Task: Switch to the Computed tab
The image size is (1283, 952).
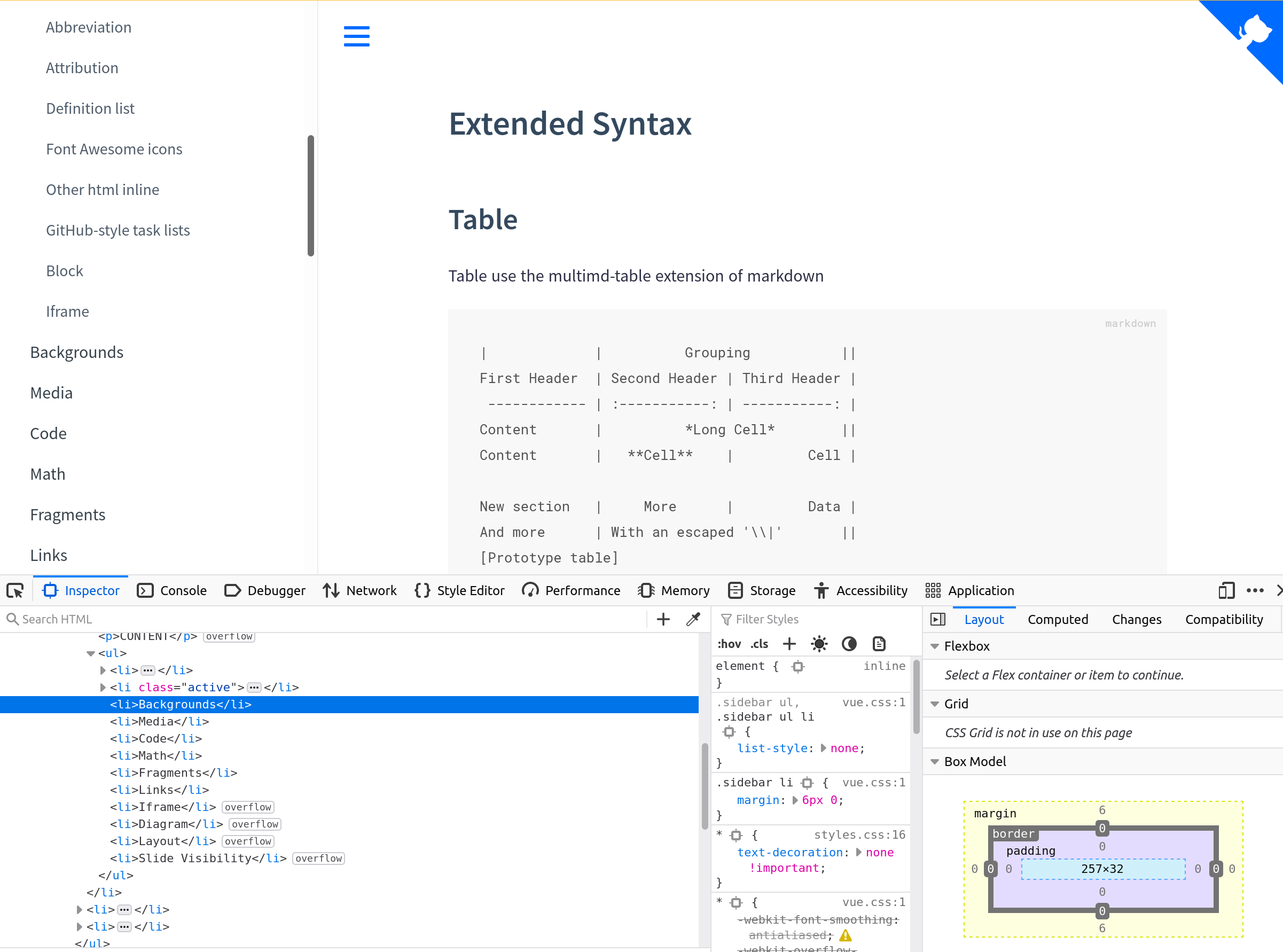Action: tap(1058, 620)
